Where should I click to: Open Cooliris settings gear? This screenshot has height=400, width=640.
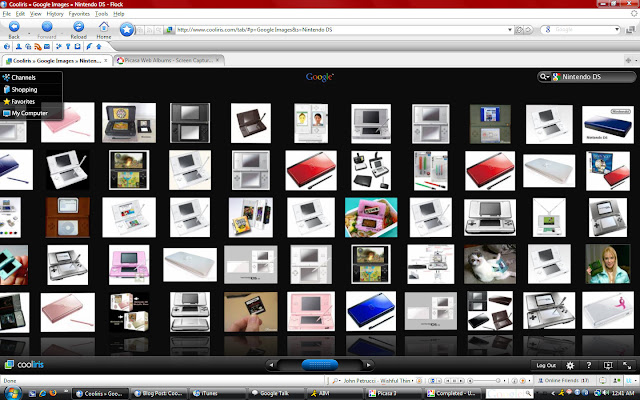tap(570, 365)
